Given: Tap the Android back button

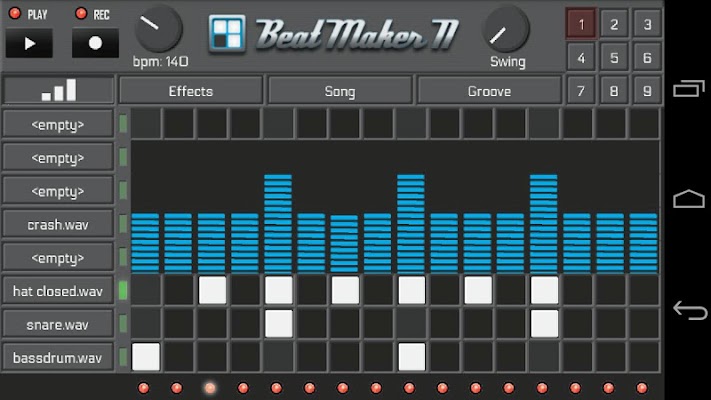Looking at the screenshot, I should 690,311.
